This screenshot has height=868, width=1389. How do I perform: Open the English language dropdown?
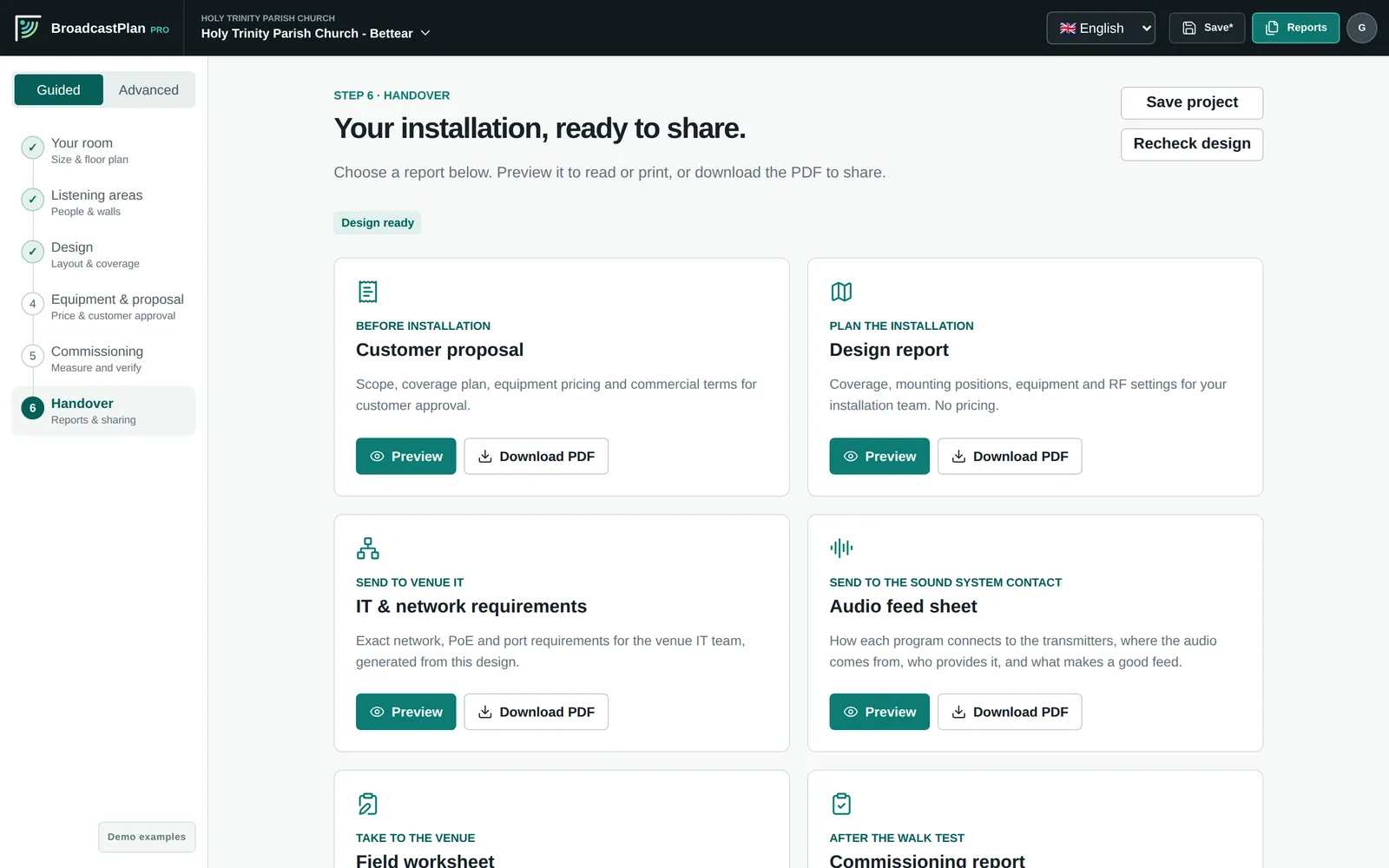[1101, 28]
